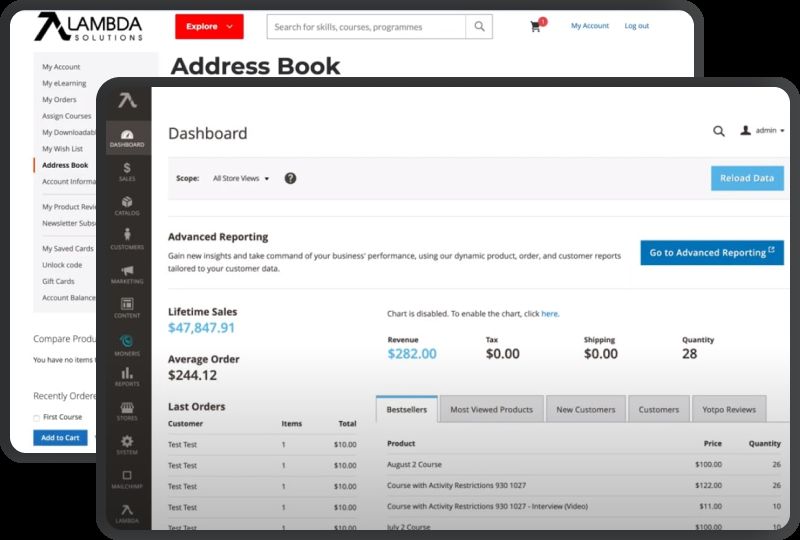Image resolution: width=800 pixels, height=540 pixels.
Task: Click the 'here' link to enable chart
Action: [549, 314]
